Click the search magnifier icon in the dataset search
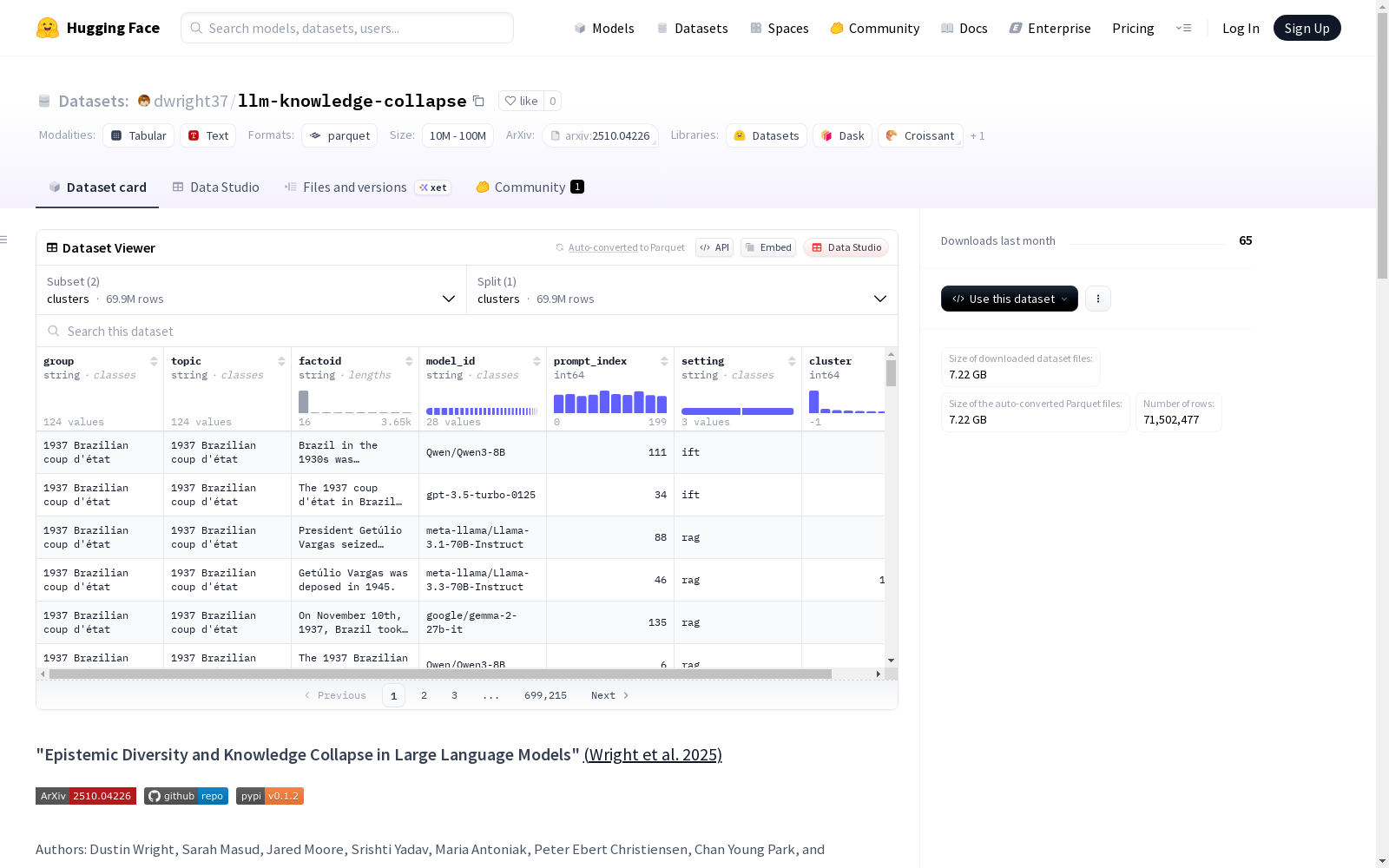1389x868 pixels. (54, 331)
